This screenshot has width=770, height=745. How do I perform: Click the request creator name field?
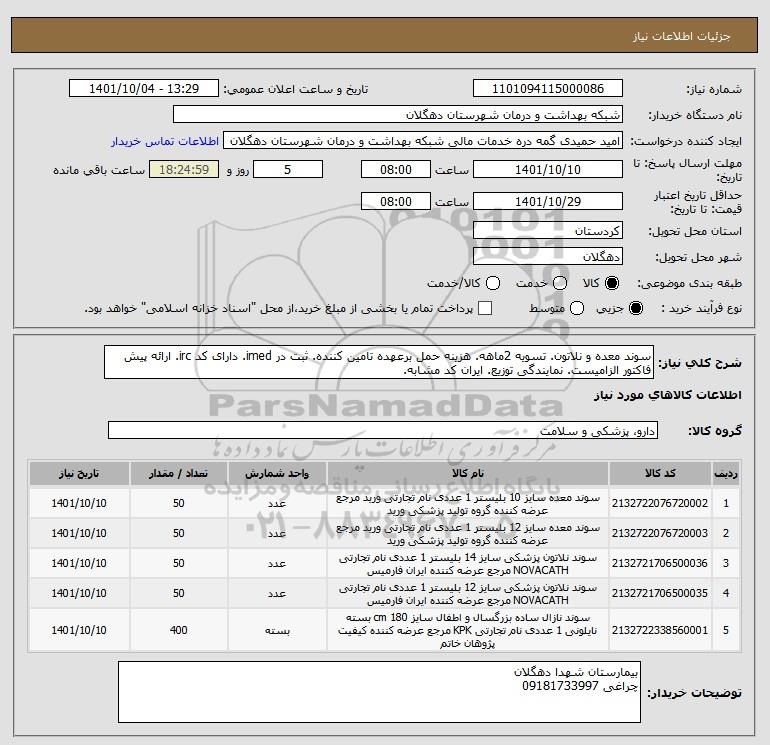click(x=423, y=141)
